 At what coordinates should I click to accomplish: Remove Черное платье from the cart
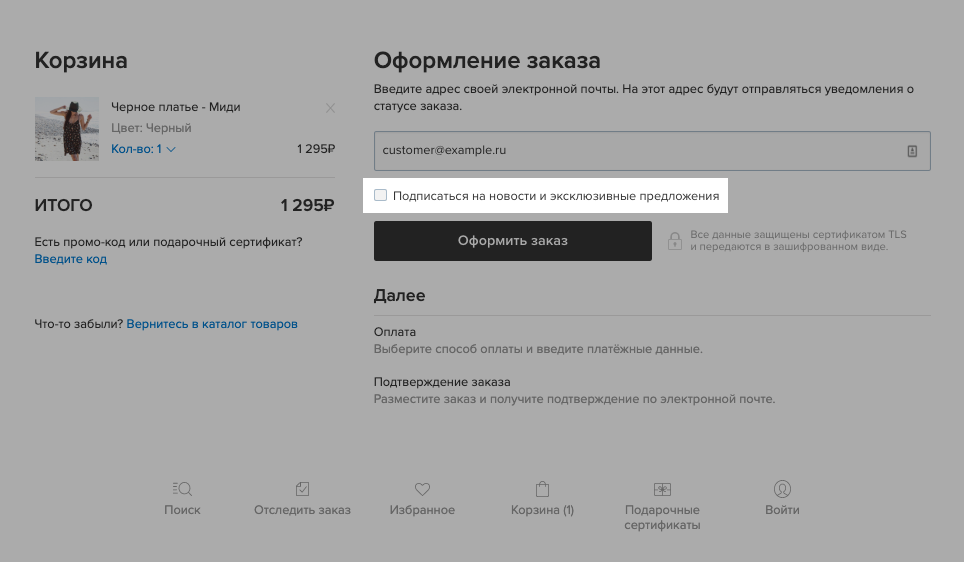[x=330, y=108]
